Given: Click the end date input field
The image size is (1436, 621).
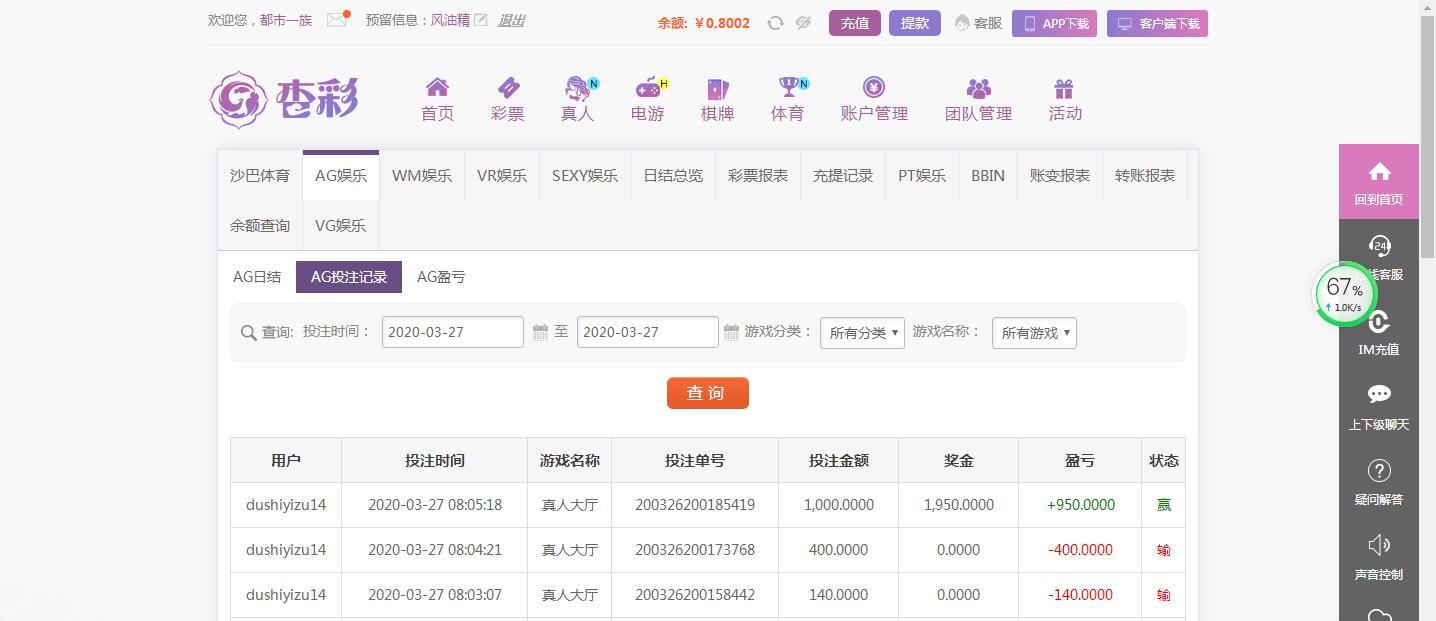Looking at the screenshot, I should [x=648, y=332].
